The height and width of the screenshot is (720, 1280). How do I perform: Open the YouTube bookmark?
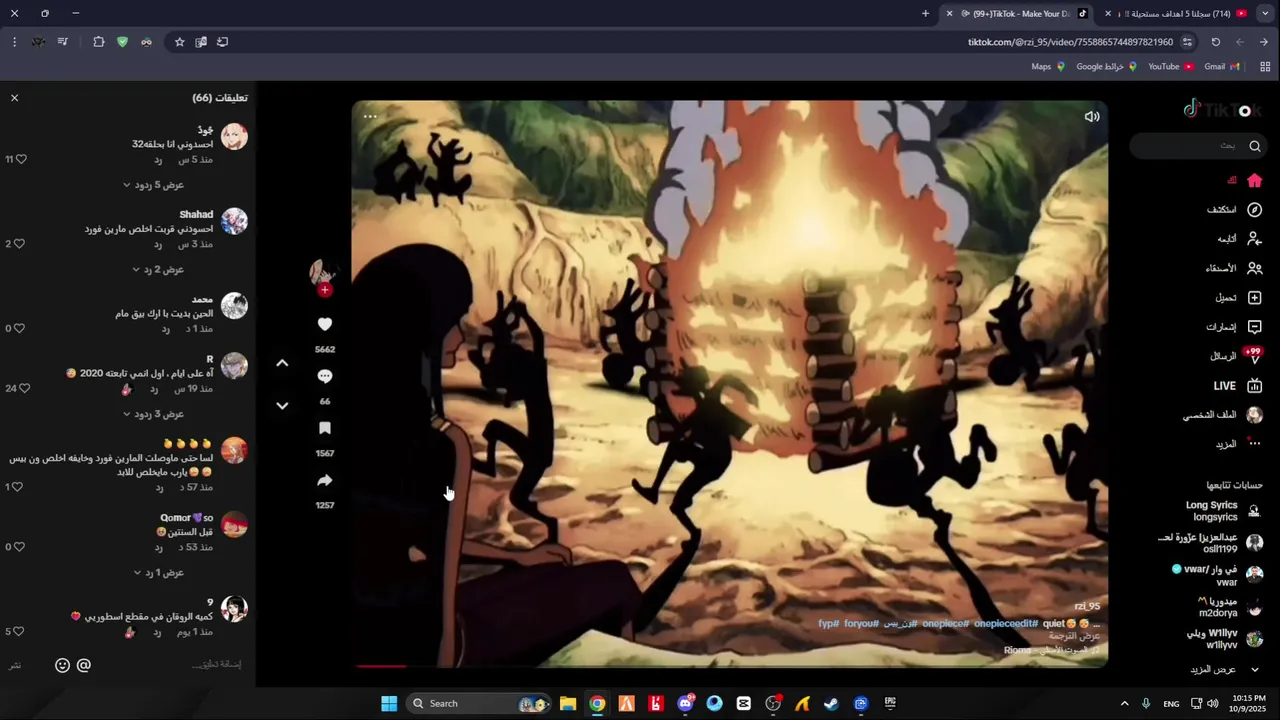pos(1170,66)
